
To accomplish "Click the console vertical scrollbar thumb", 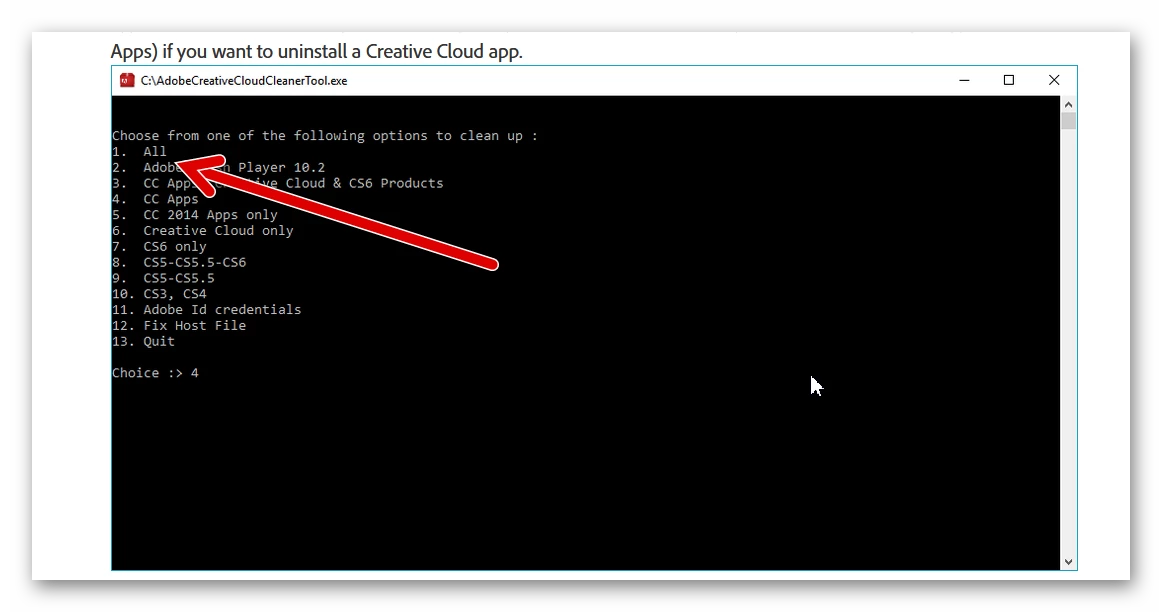I will point(1068,122).
